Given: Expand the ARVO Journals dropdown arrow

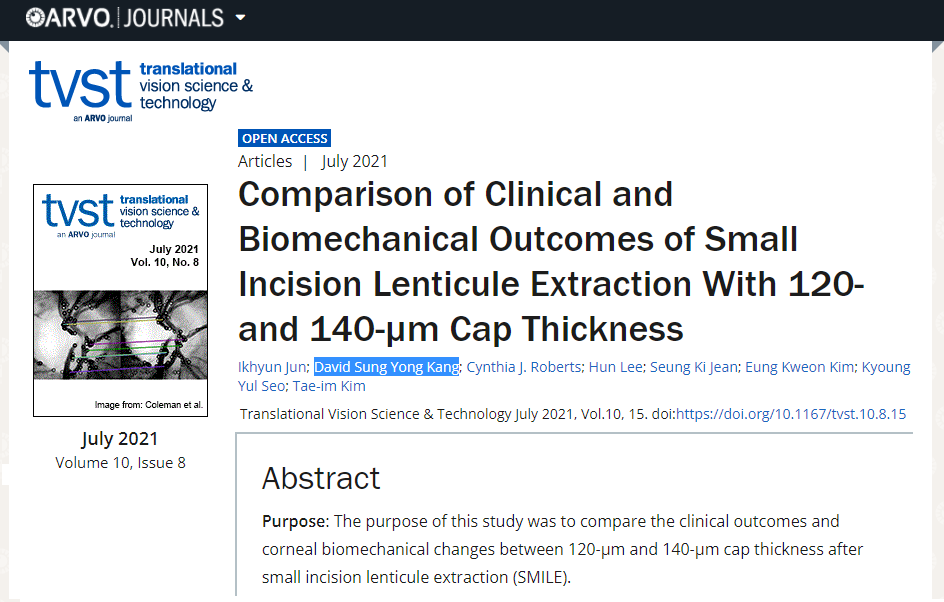Looking at the screenshot, I should click(240, 18).
